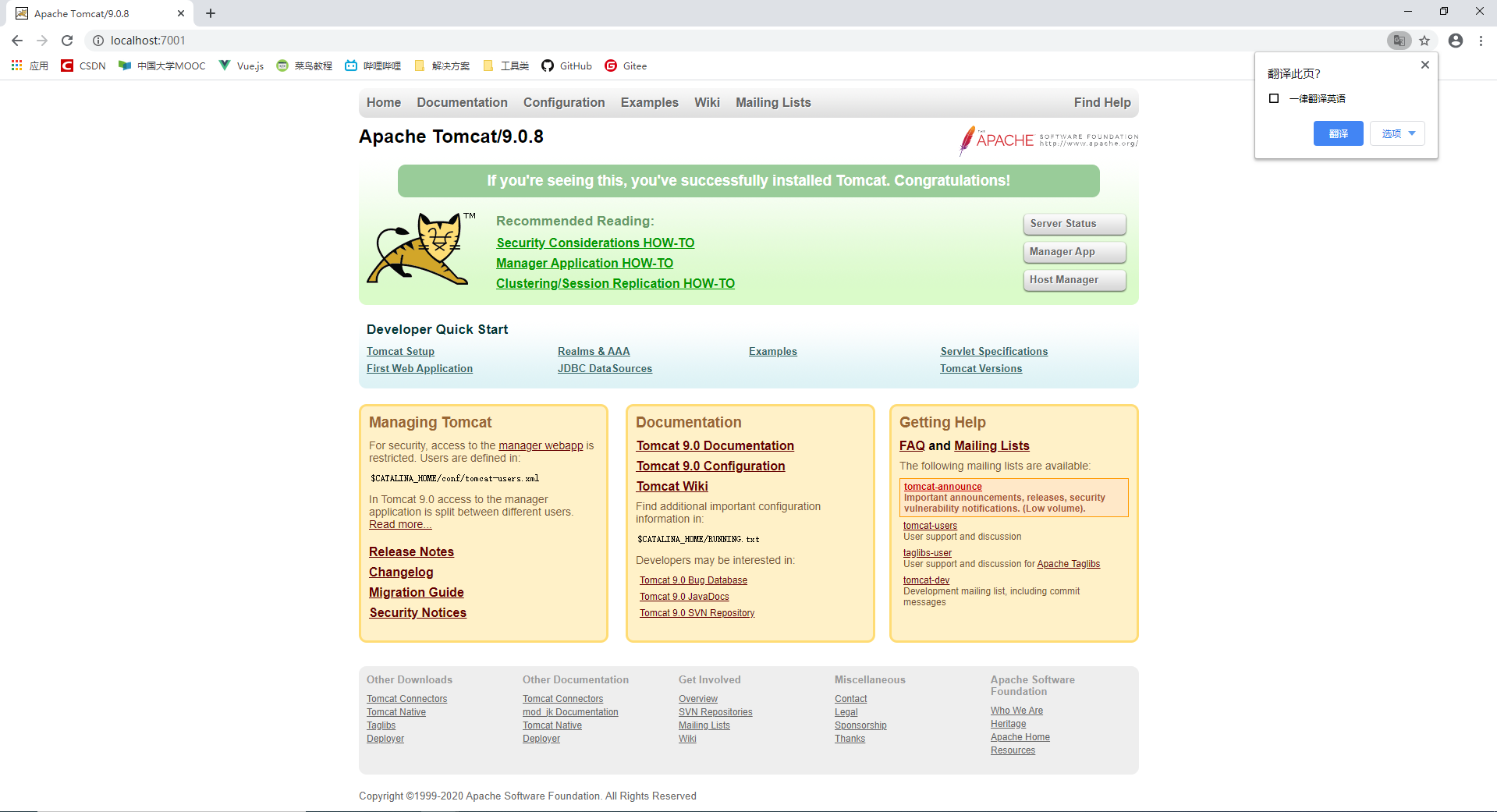
Task: Open the 菜鸟教程 bookmark
Action: (304, 66)
